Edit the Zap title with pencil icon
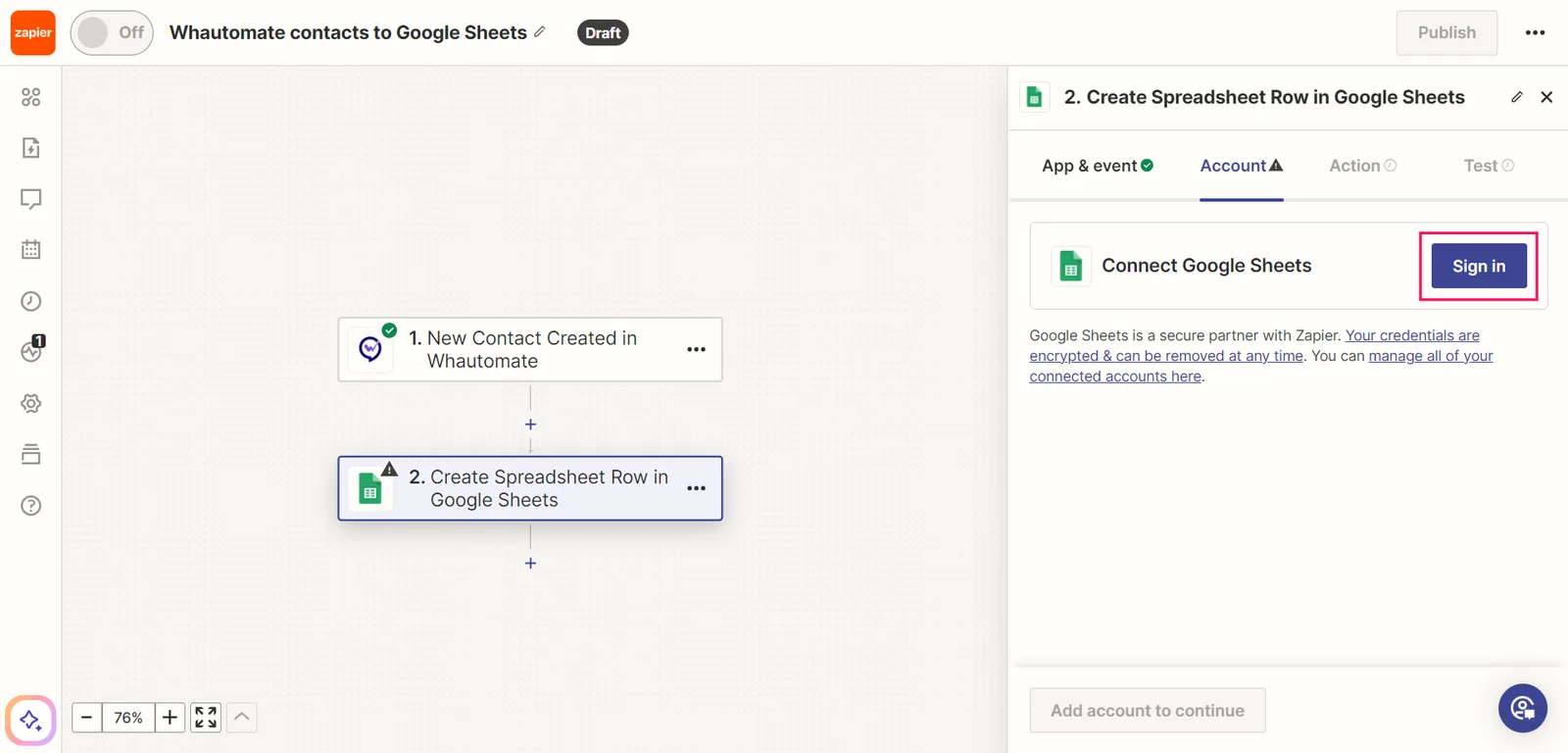Image resolution: width=1568 pixels, height=753 pixels. [x=539, y=31]
